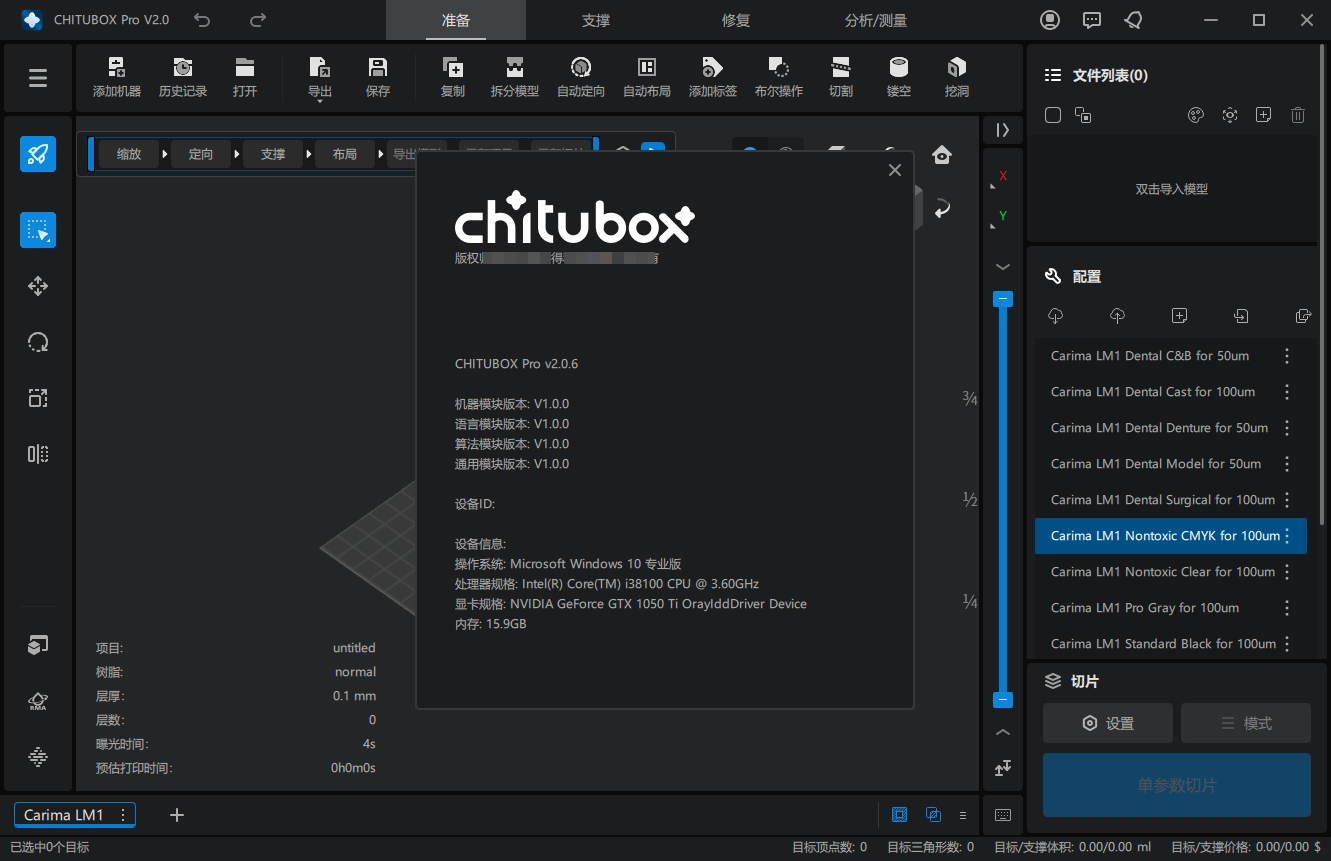The width and height of the screenshot is (1331, 861).
Task: Click the 添加标签 (add label) tool
Action: pos(713,77)
